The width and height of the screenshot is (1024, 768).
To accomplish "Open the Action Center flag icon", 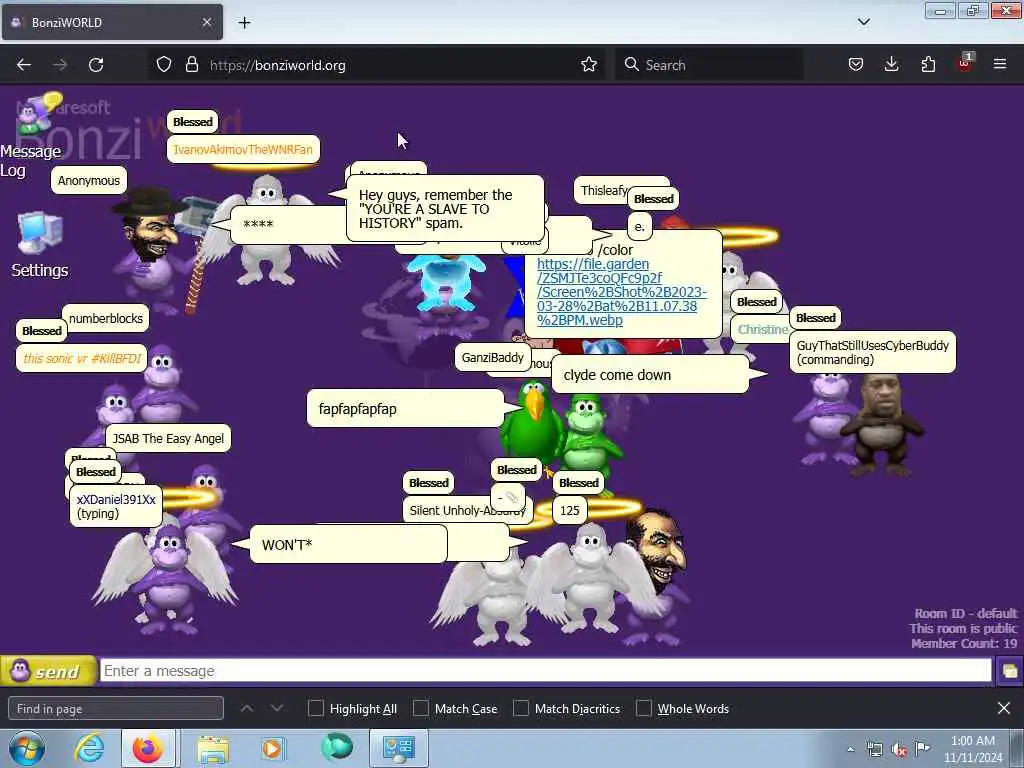I will 922,748.
